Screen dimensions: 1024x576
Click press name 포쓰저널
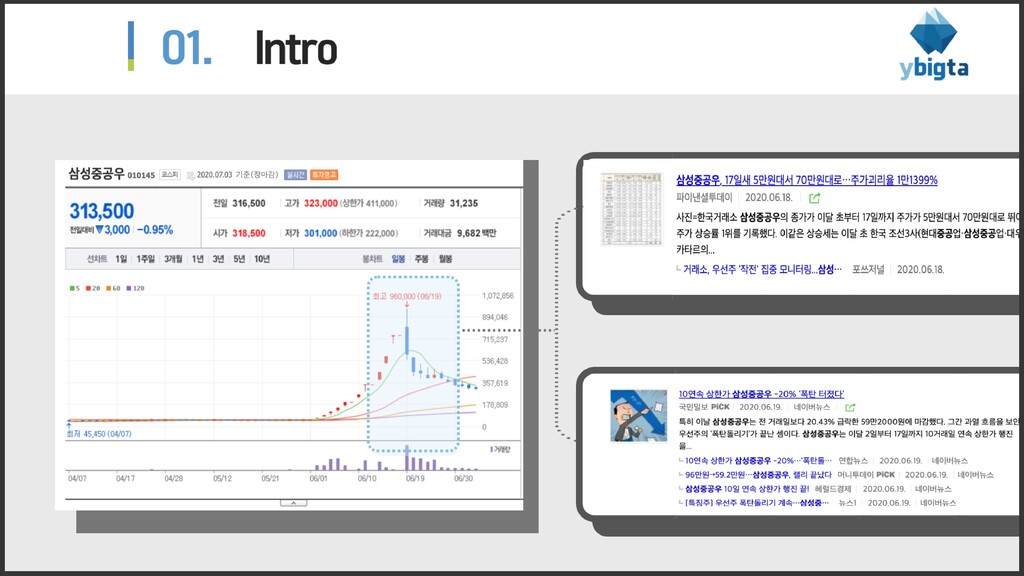868,269
